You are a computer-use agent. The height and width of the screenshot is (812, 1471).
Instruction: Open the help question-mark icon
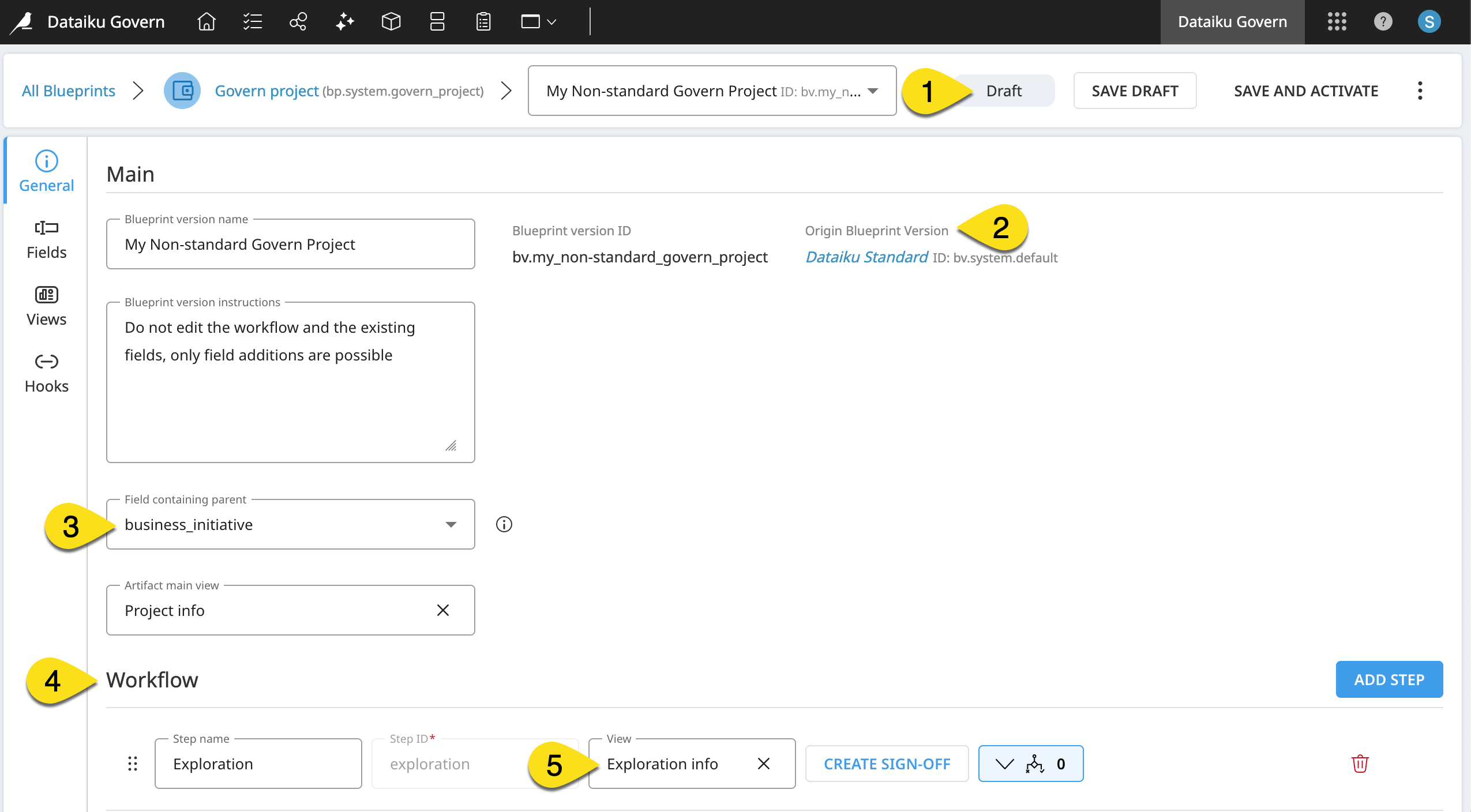coord(1383,22)
